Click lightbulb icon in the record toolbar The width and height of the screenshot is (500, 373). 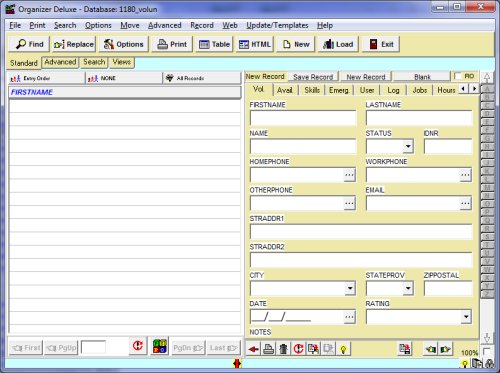click(x=343, y=349)
